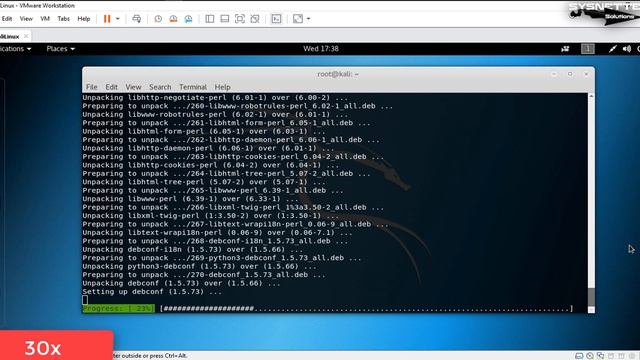The height and width of the screenshot is (360, 640).
Task: Click the hard disk status icon in VMware
Action: 579,356
